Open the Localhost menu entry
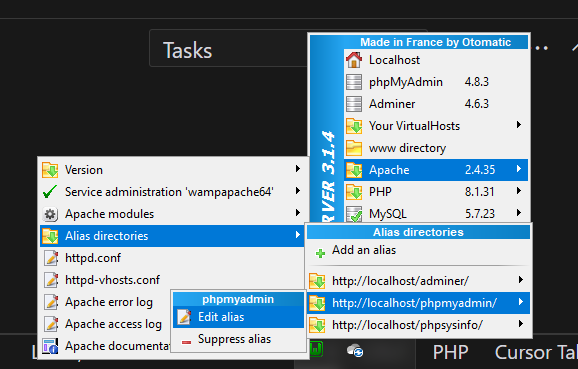This screenshot has height=369, width=578. pos(436,60)
